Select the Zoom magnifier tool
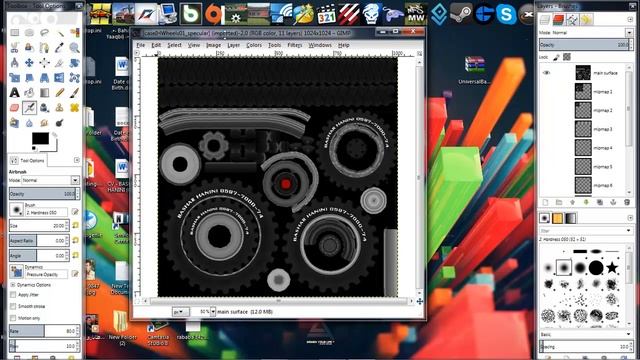This screenshot has width=640, height=360. pyautogui.click(x=74, y=48)
